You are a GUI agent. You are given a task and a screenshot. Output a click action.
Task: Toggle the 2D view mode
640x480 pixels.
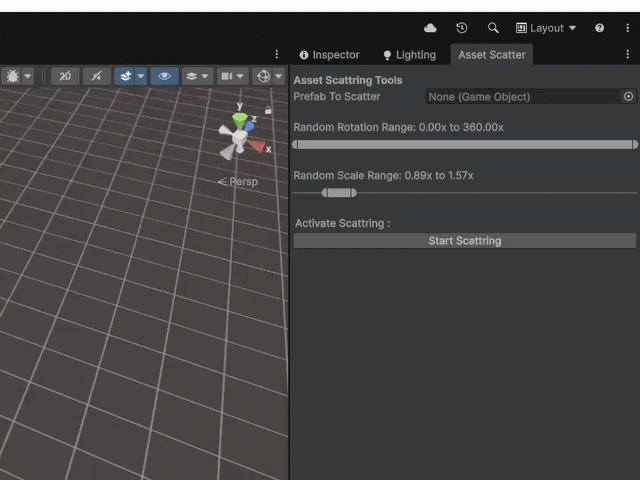pyautogui.click(x=65, y=76)
